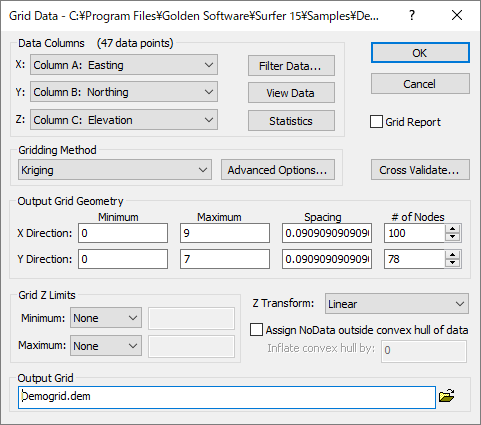
Task: Browse for output grid with folder icon
Action: (446, 396)
